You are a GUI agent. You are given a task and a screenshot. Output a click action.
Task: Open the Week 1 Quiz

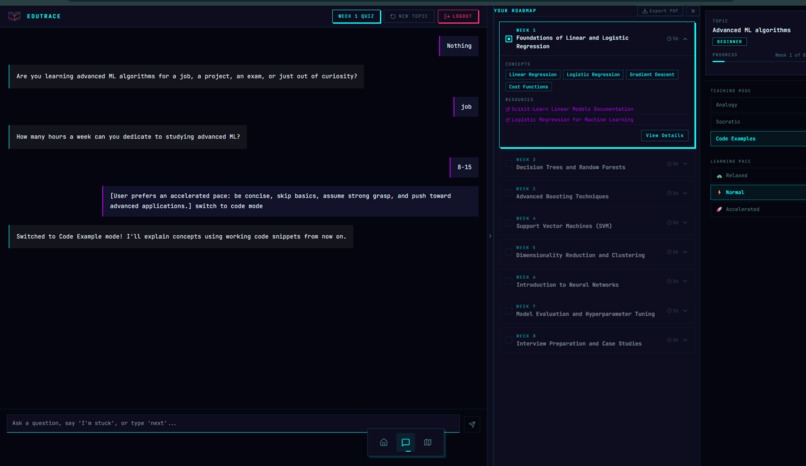click(x=356, y=16)
